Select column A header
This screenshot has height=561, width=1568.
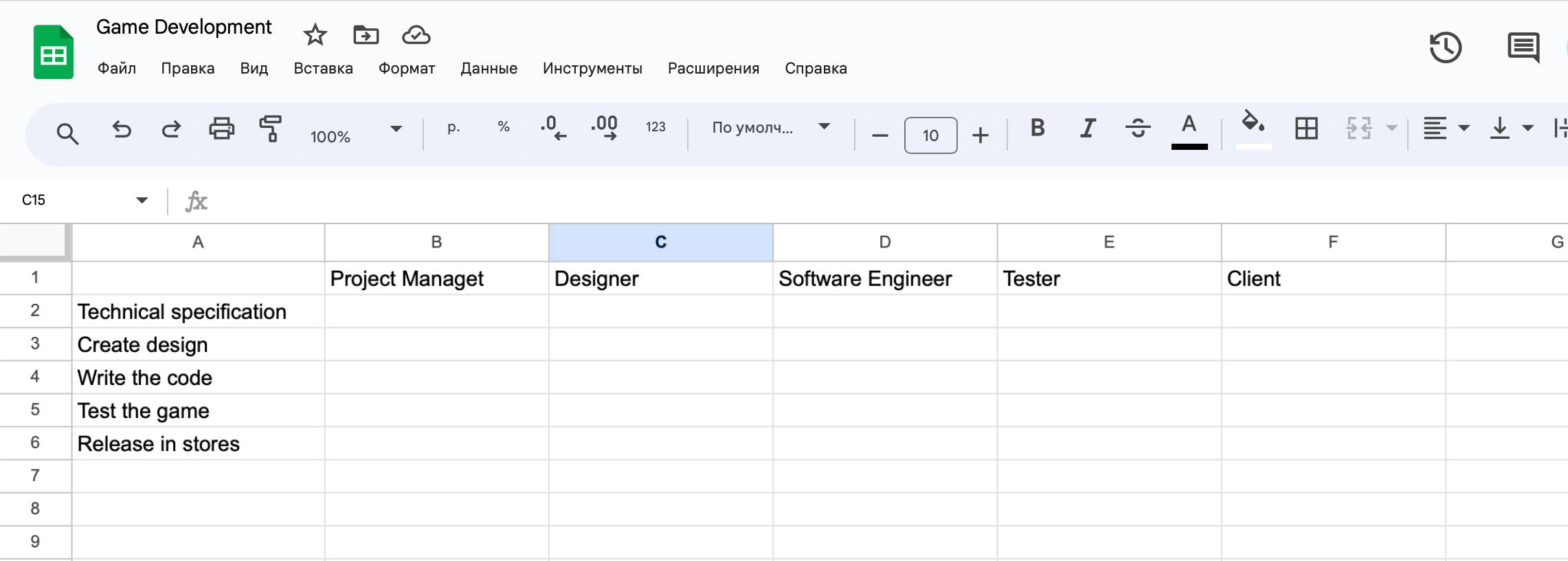[x=198, y=242]
